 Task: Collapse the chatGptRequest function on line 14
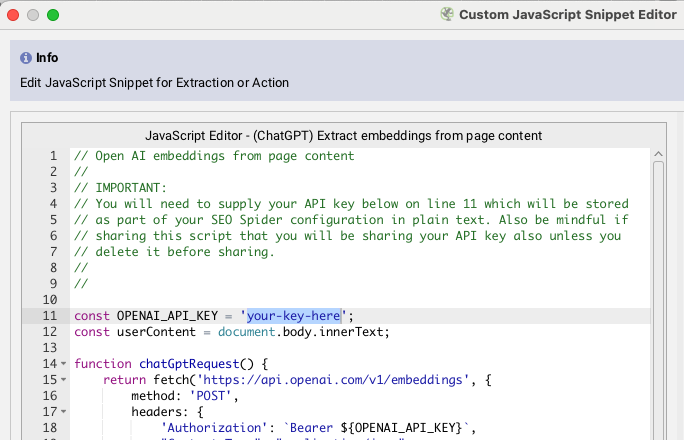point(64,364)
